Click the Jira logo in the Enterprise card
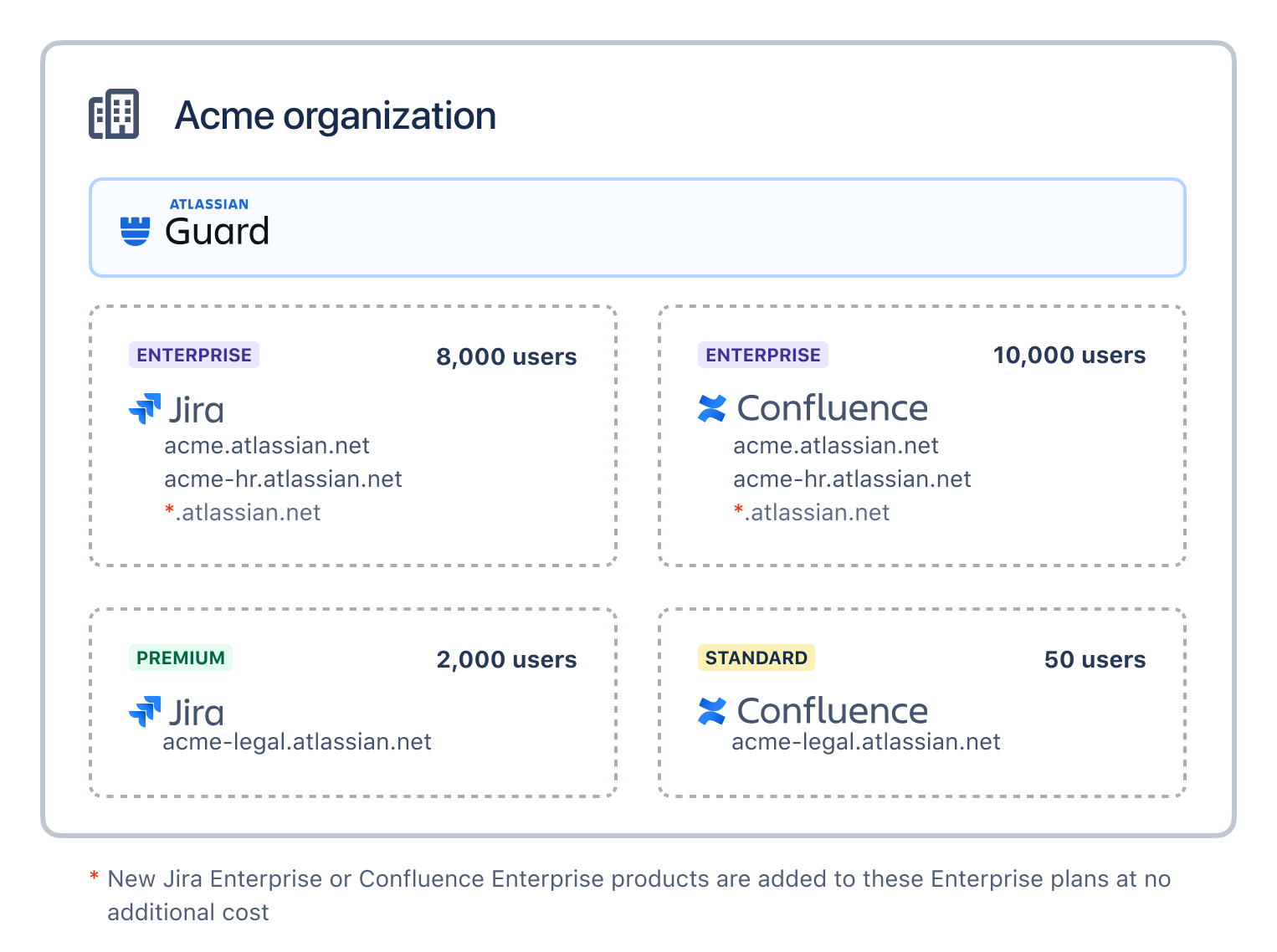The width and height of the screenshot is (1277, 952). pyautogui.click(x=145, y=409)
